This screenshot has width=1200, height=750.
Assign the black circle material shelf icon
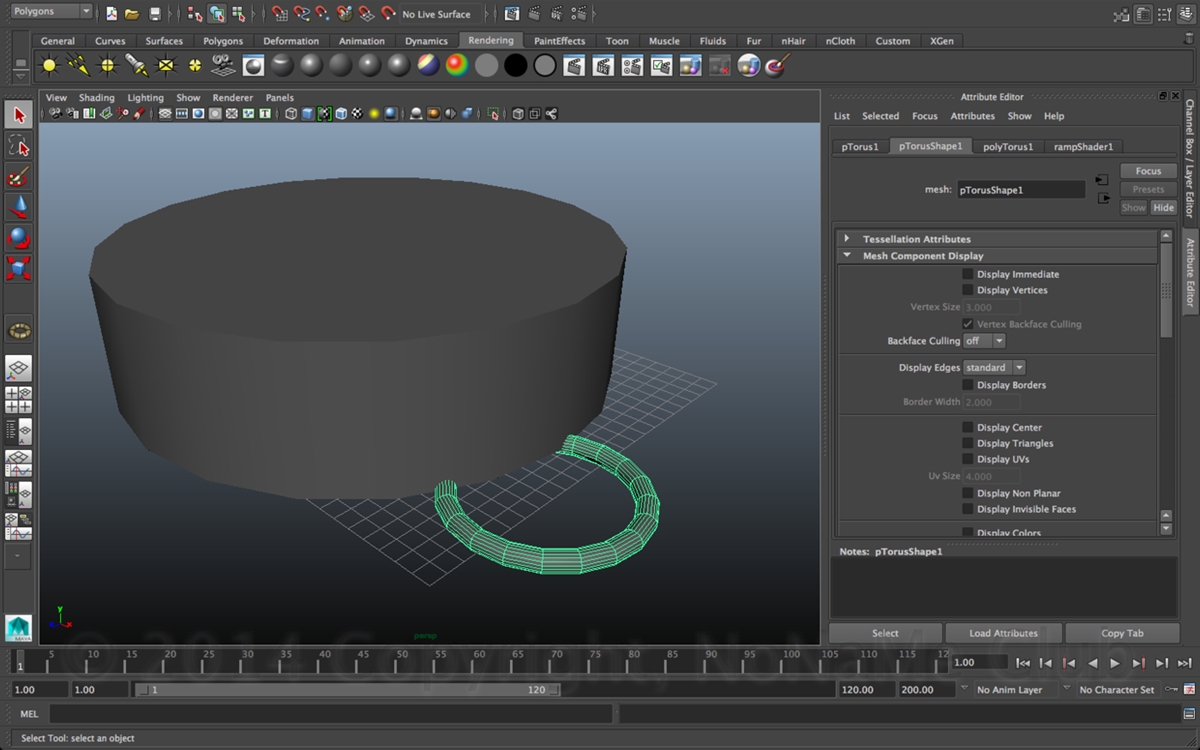[x=515, y=66]
